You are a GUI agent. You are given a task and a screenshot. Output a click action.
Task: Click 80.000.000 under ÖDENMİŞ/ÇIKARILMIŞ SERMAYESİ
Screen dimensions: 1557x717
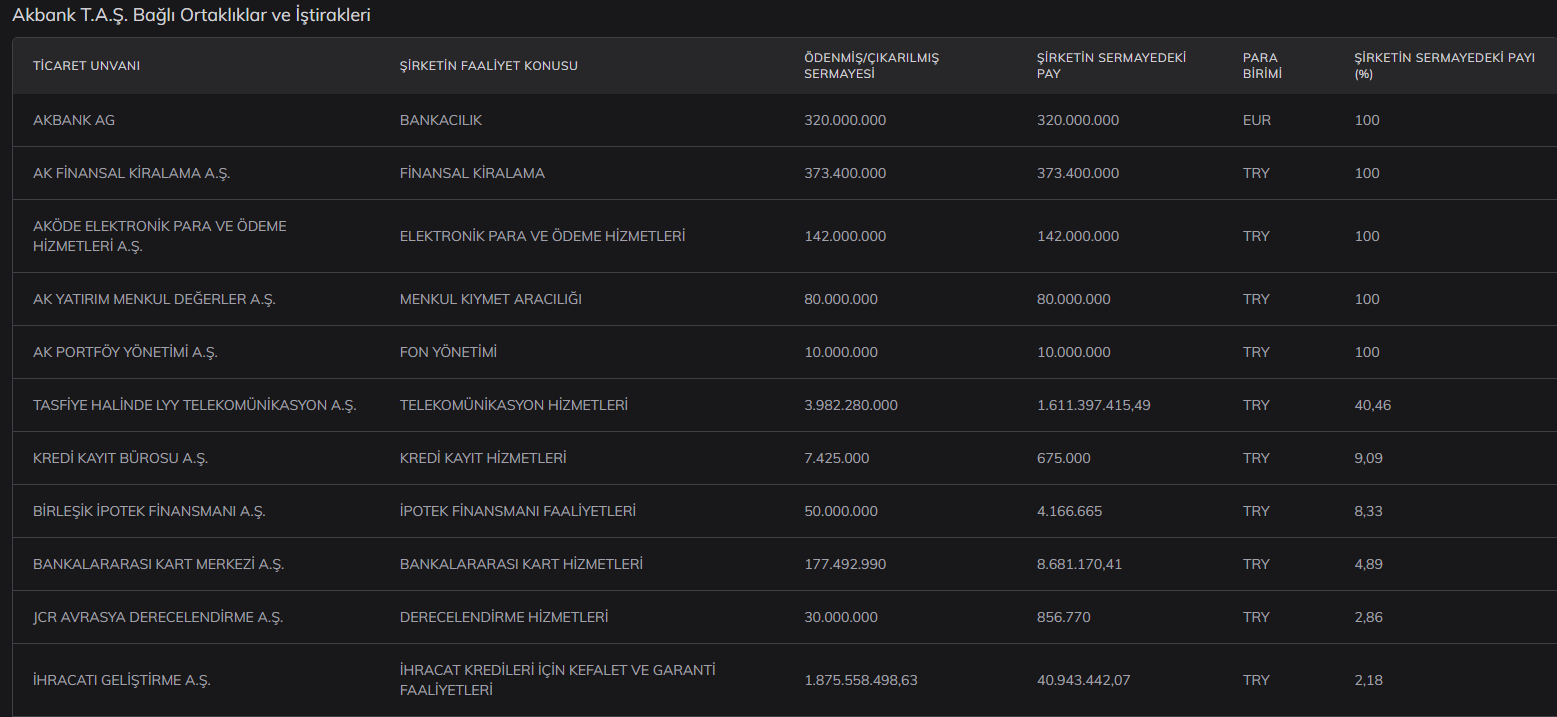point(842,299)
